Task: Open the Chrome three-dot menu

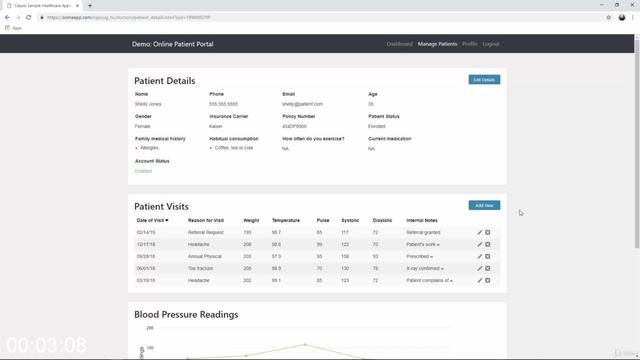Action: pyautogui.click(x=633, y=18)
